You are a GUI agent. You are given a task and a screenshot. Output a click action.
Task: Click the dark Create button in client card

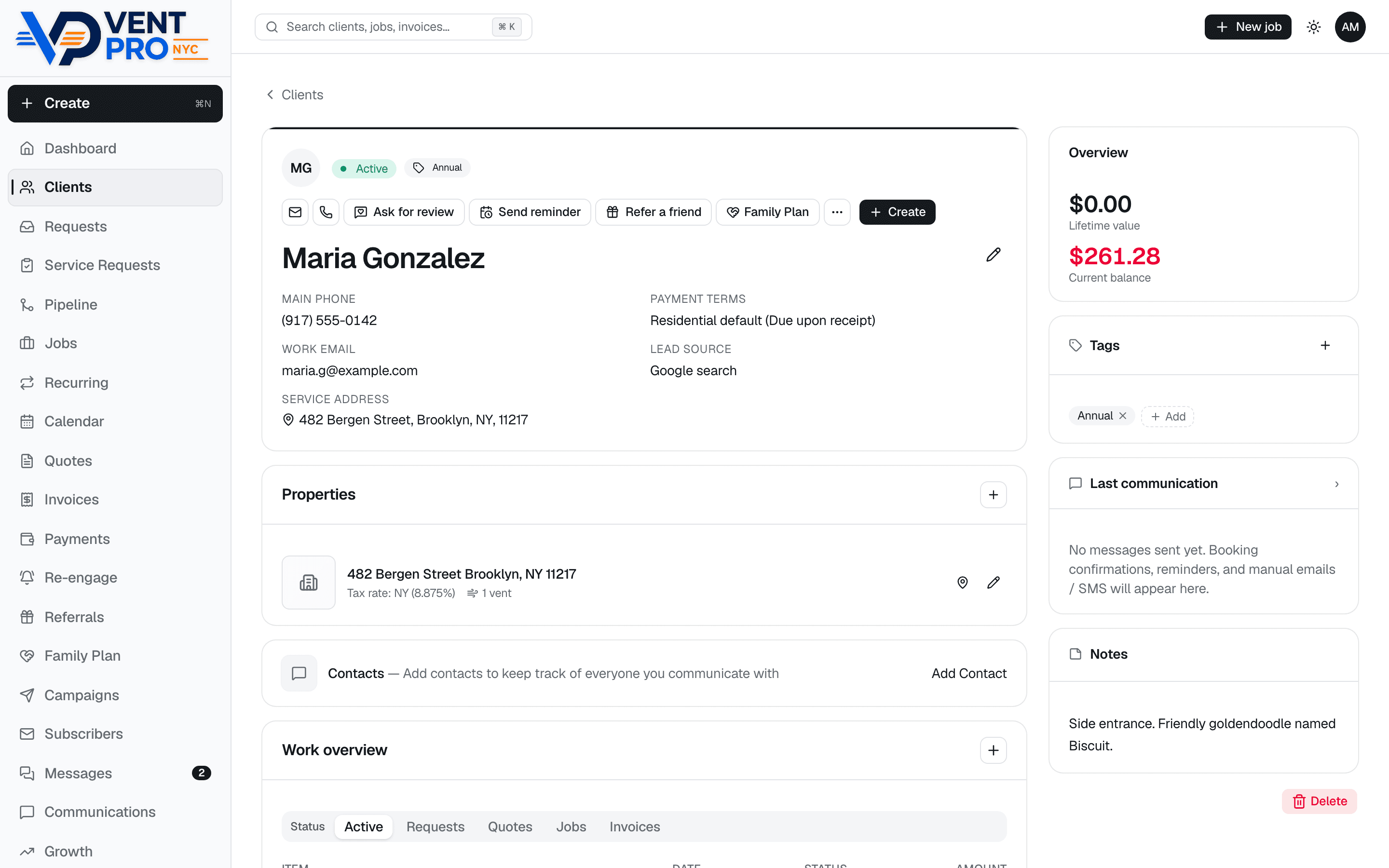coord(897,212)
